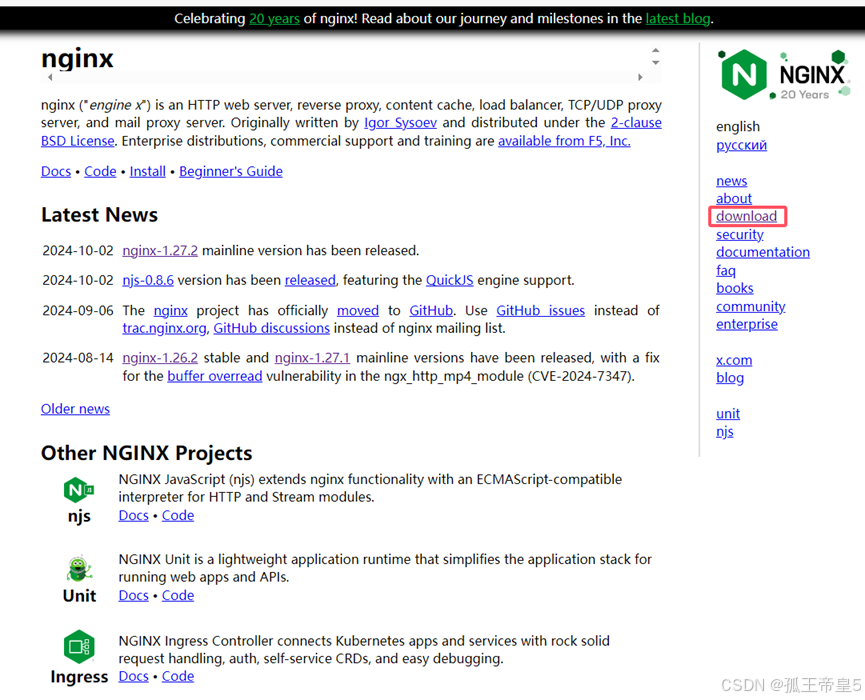Open the nginx-1.27.1 mainline link
Image resolution: width=865 pixels, height=700 pixels.
click(x=312, y=358)
